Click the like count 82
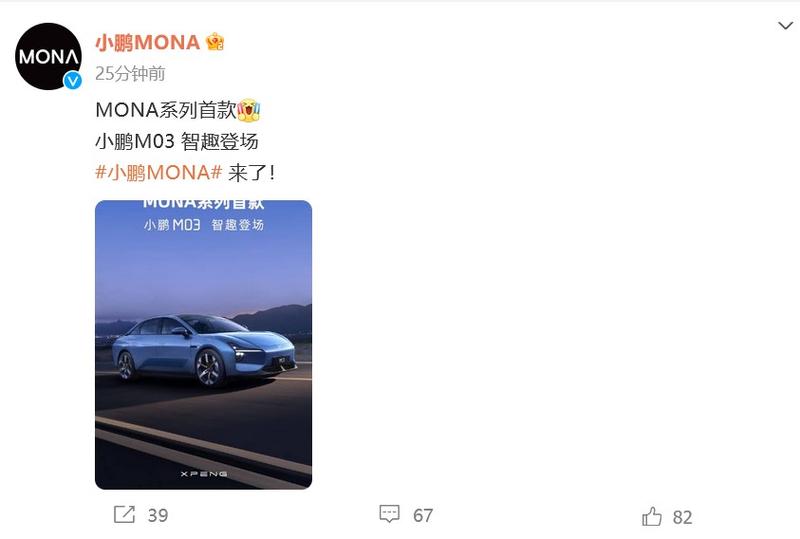Viewport: 800px width, 539px height. point(682,518)
